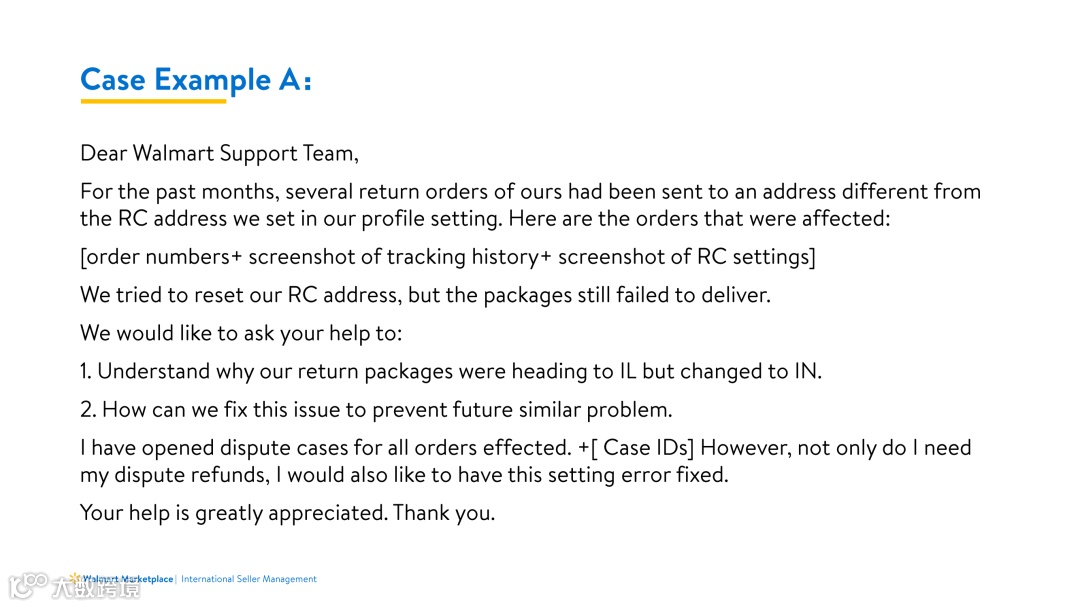Click the 'my dispute refunds' line
Image resolution: width=1080 pixels, height=607 pixels.
pos(404,475)
